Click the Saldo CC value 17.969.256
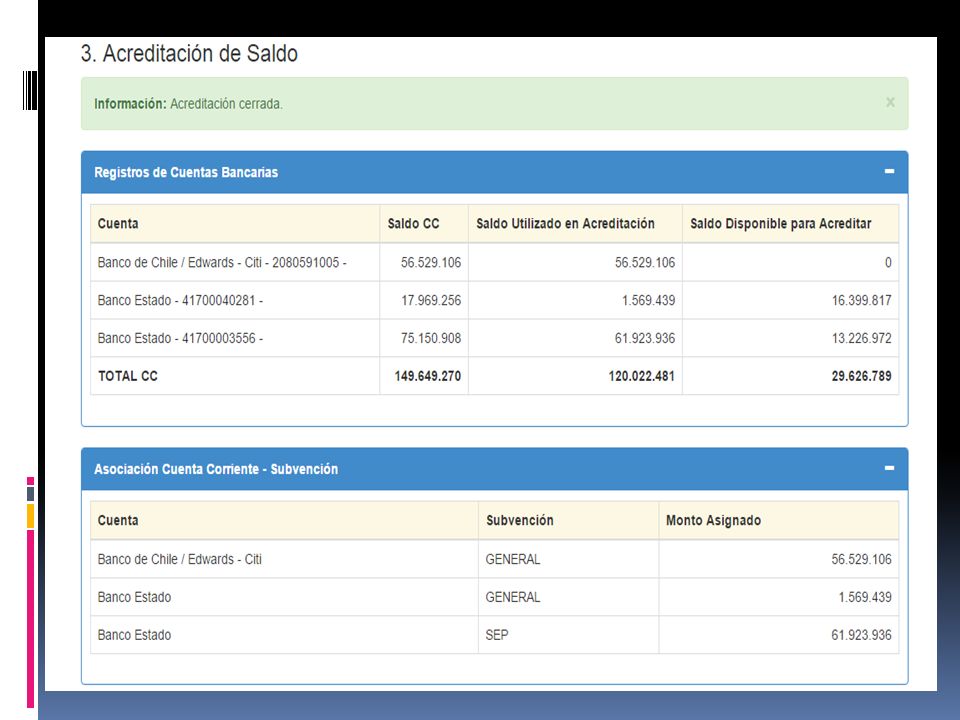Viewport: 960px width, 720px height. (x=431, y=301)
